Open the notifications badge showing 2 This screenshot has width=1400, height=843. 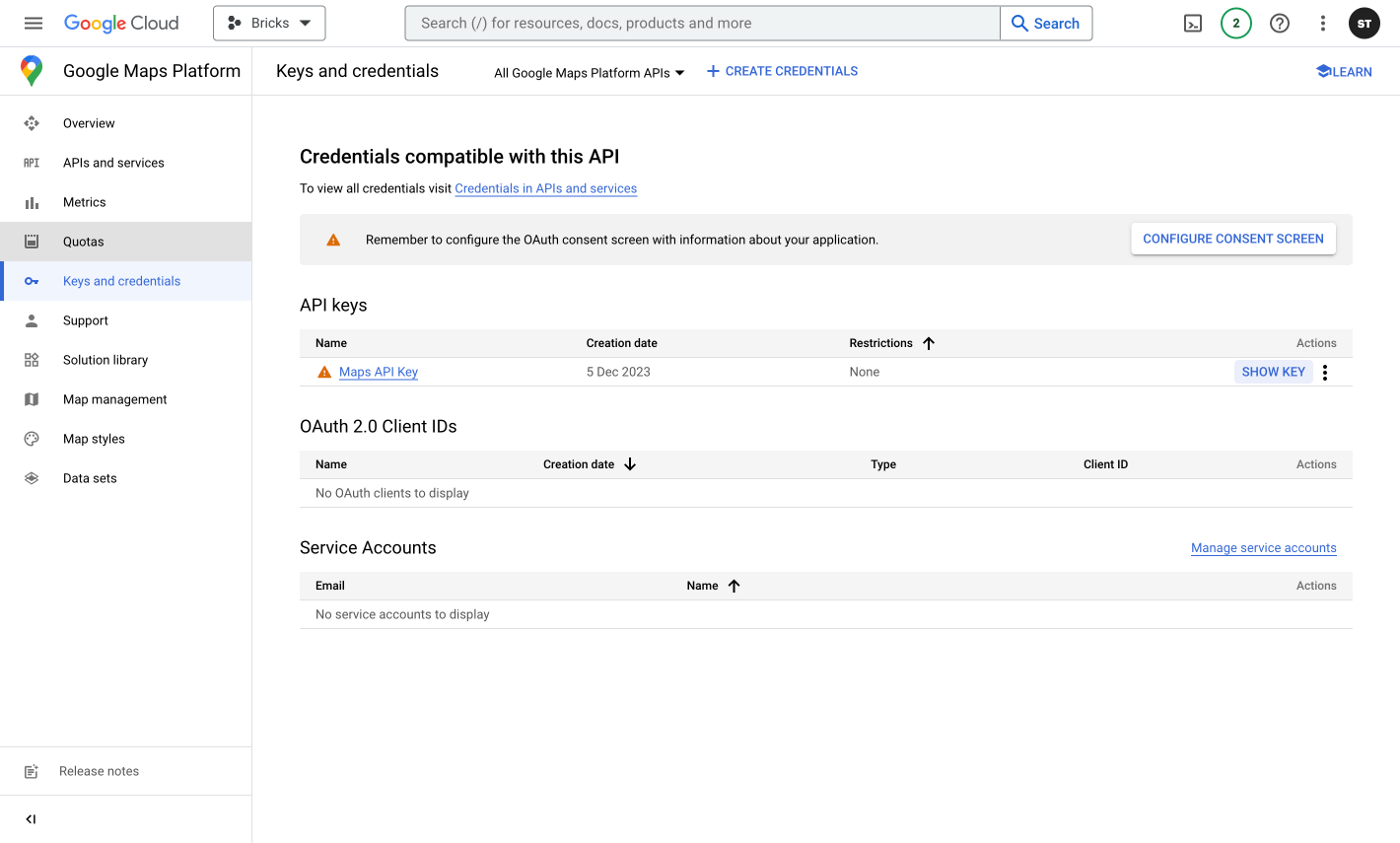coord(1235,24)
